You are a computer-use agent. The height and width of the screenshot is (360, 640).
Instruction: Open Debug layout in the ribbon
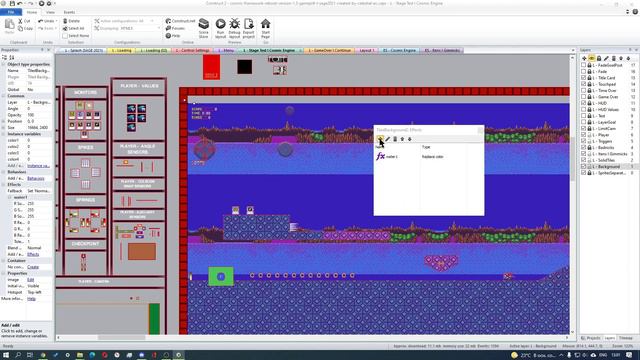(x=234, y=28)
